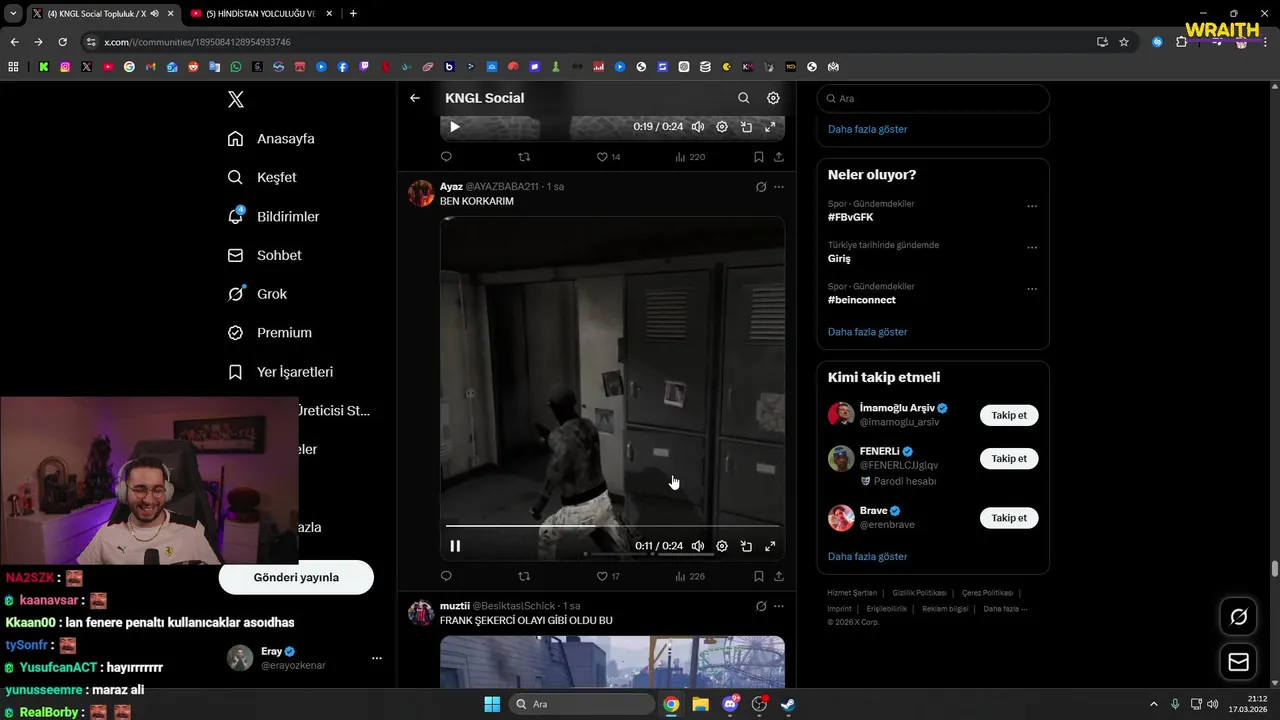
Task: Share Ayaz's BEN KORKARIM post
Action: 779,576
